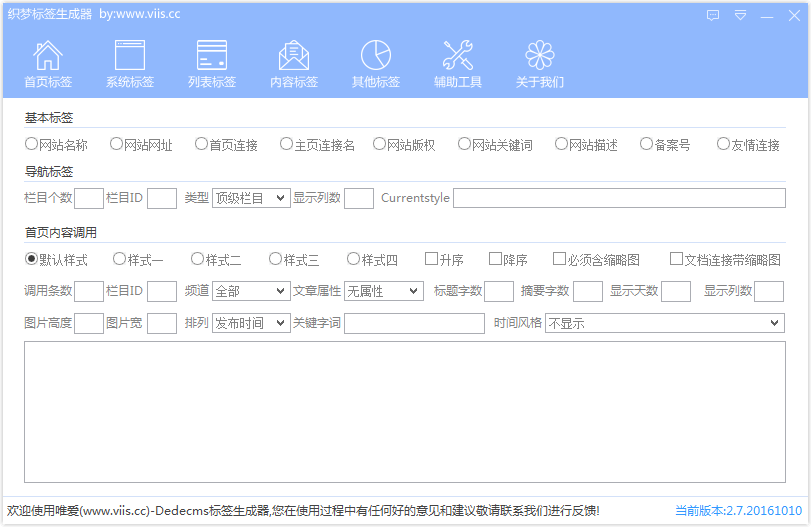Tick the 必须含缩略图 checkbox
Viewport: 811px width, 527px height.
[559, 259]
